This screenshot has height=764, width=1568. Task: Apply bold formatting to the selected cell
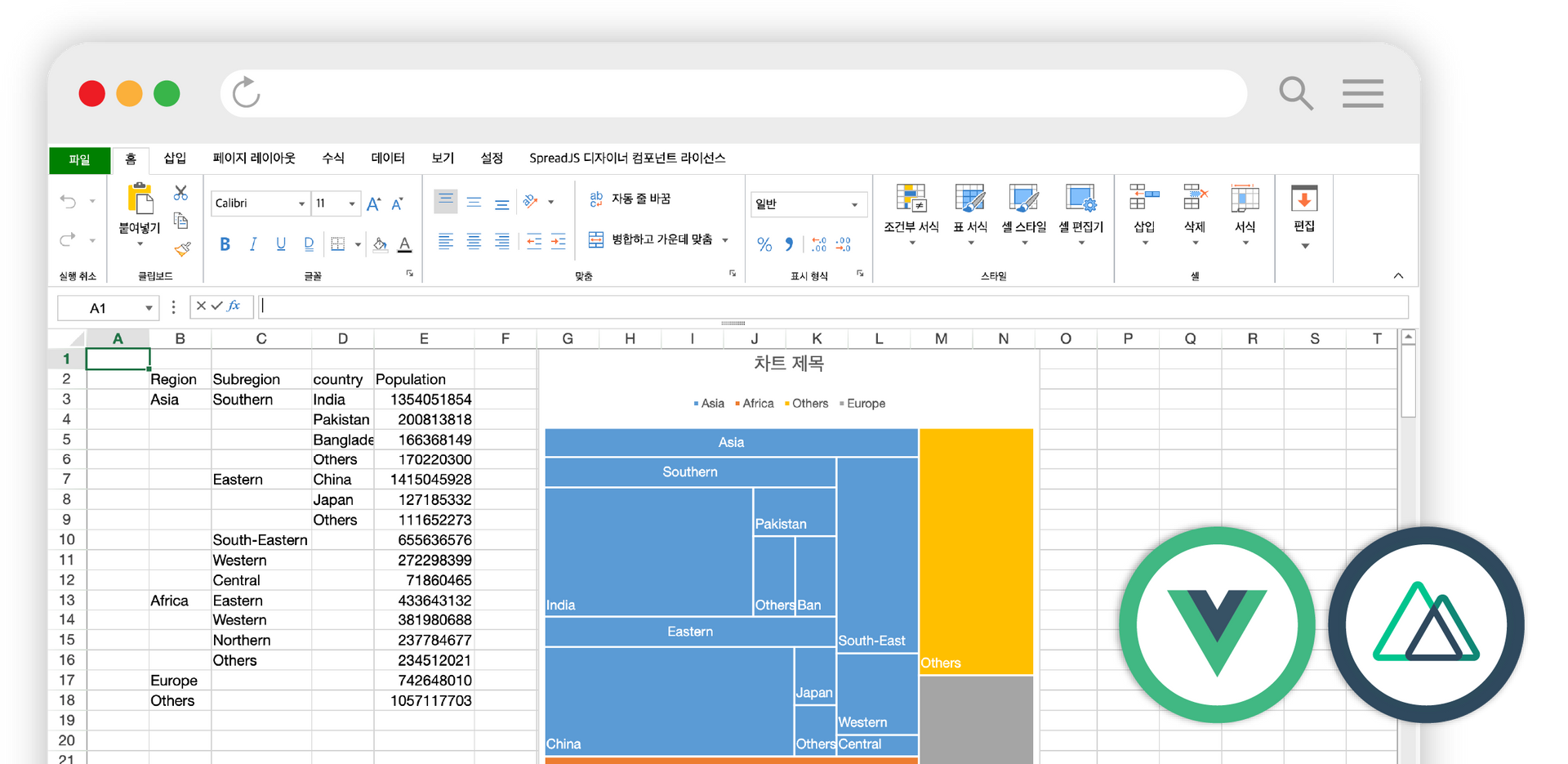pos(225,243)
